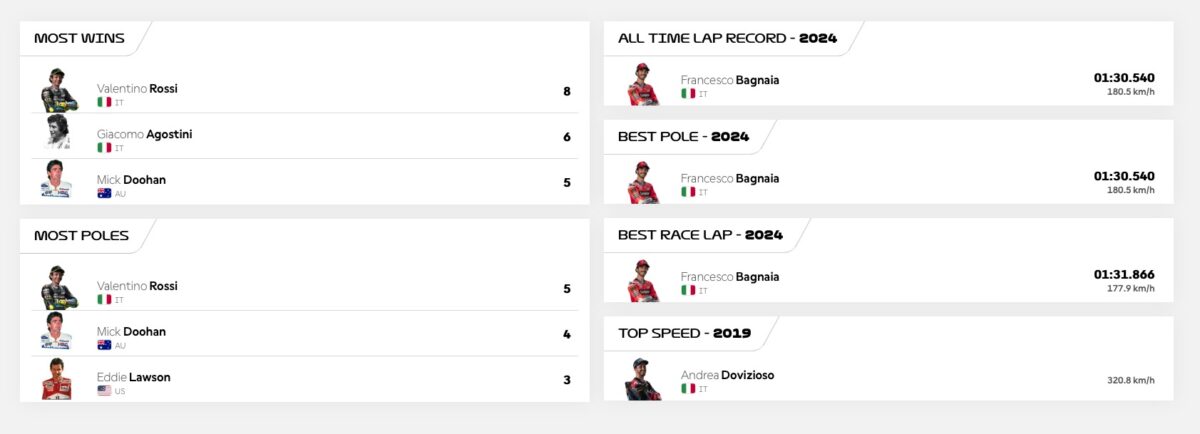Screen dimensions: 1200x434
Task: Click Italian flag in Best Pole card
Action: click(688, 192)
